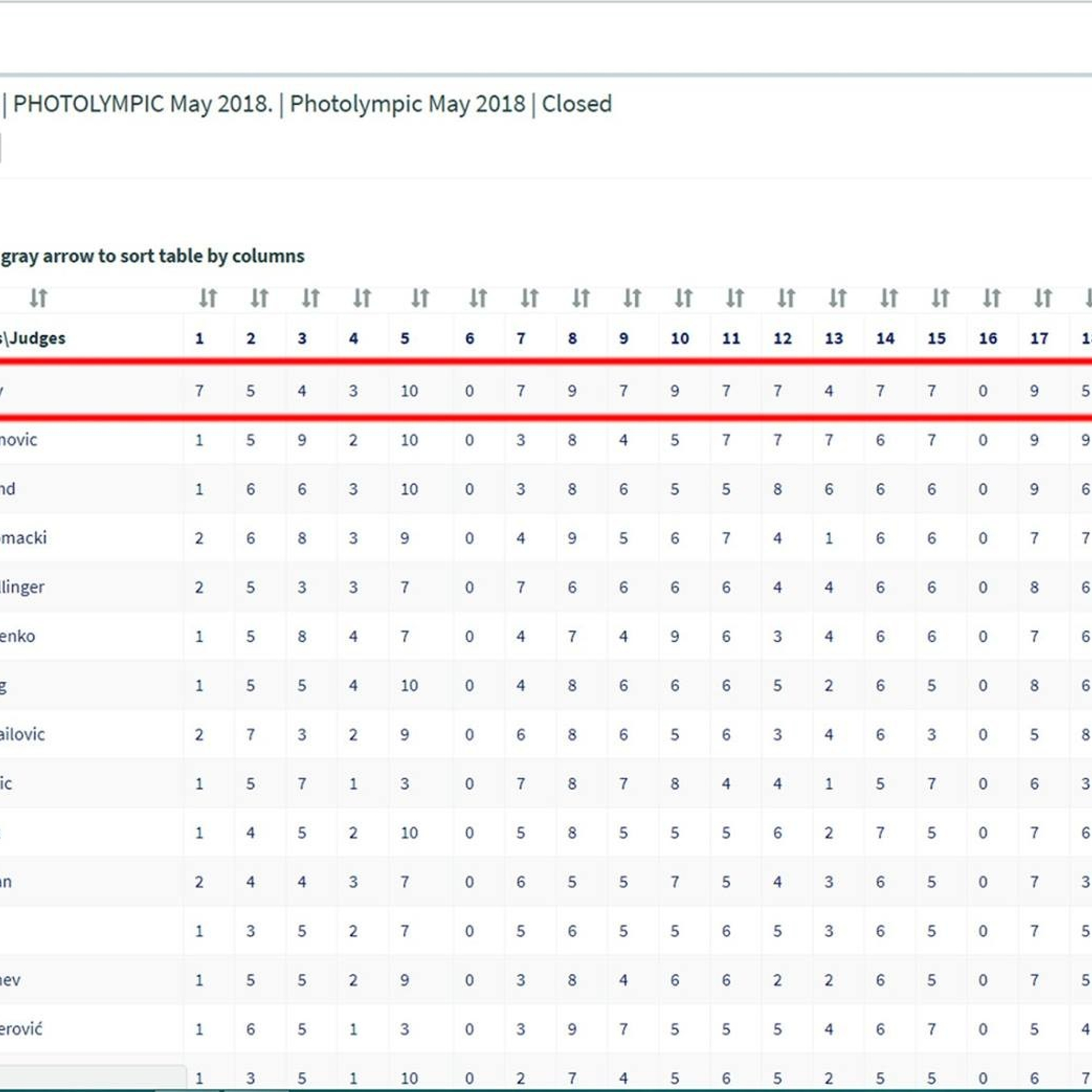Click sort arrow above judge 13
Image resolution: width=1092 pixels, height=1092 pixels.
click(x=837, y=298)
